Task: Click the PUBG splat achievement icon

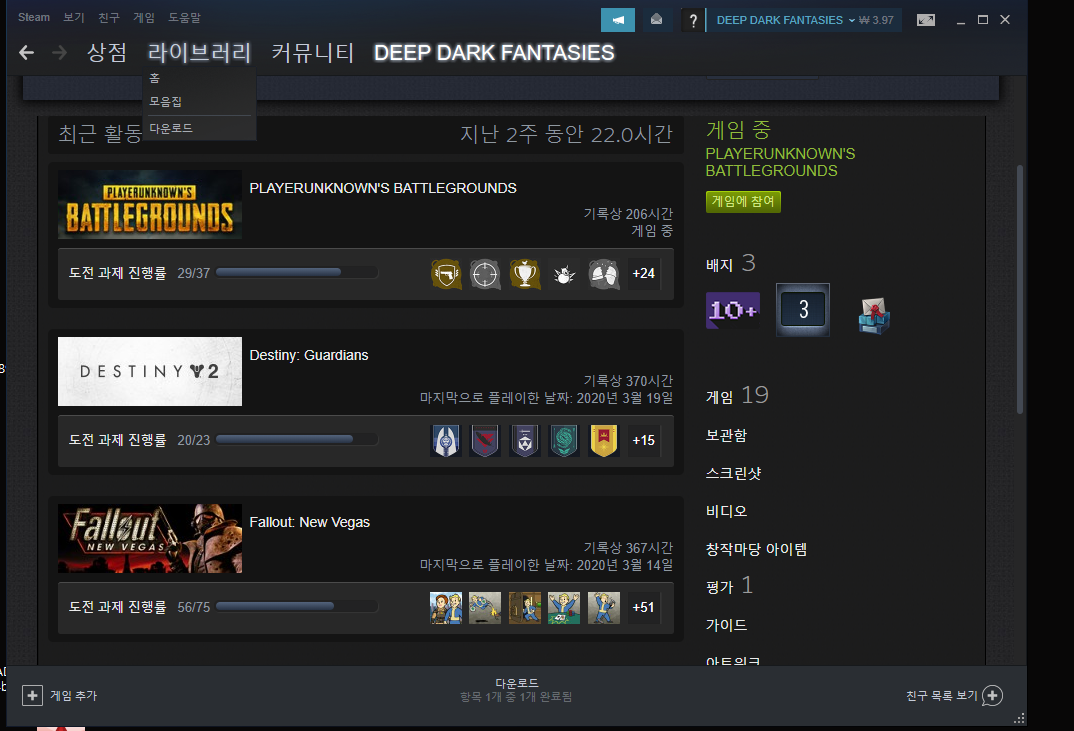Action: 564,274
